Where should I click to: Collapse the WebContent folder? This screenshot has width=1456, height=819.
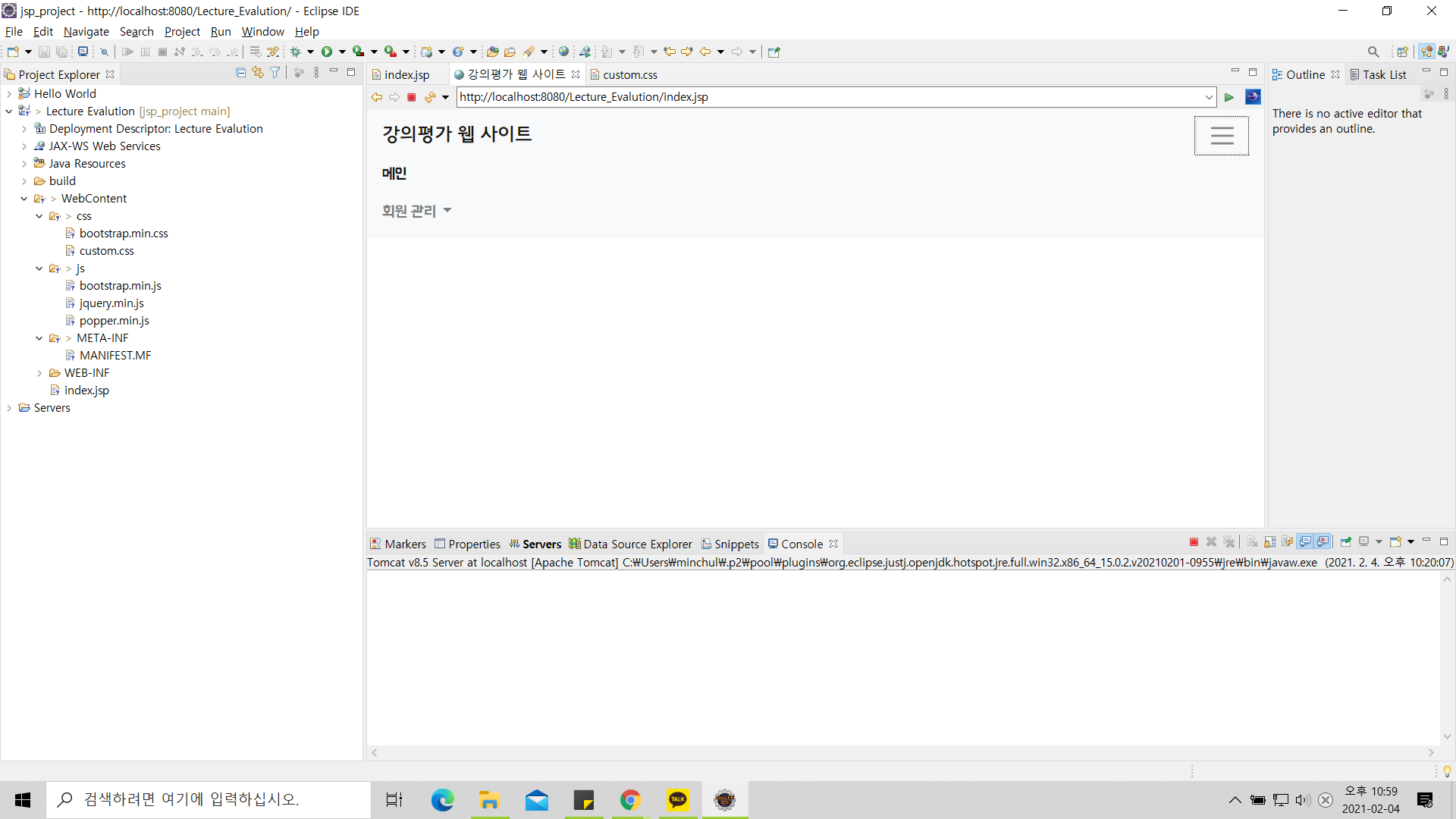(24, 199)
